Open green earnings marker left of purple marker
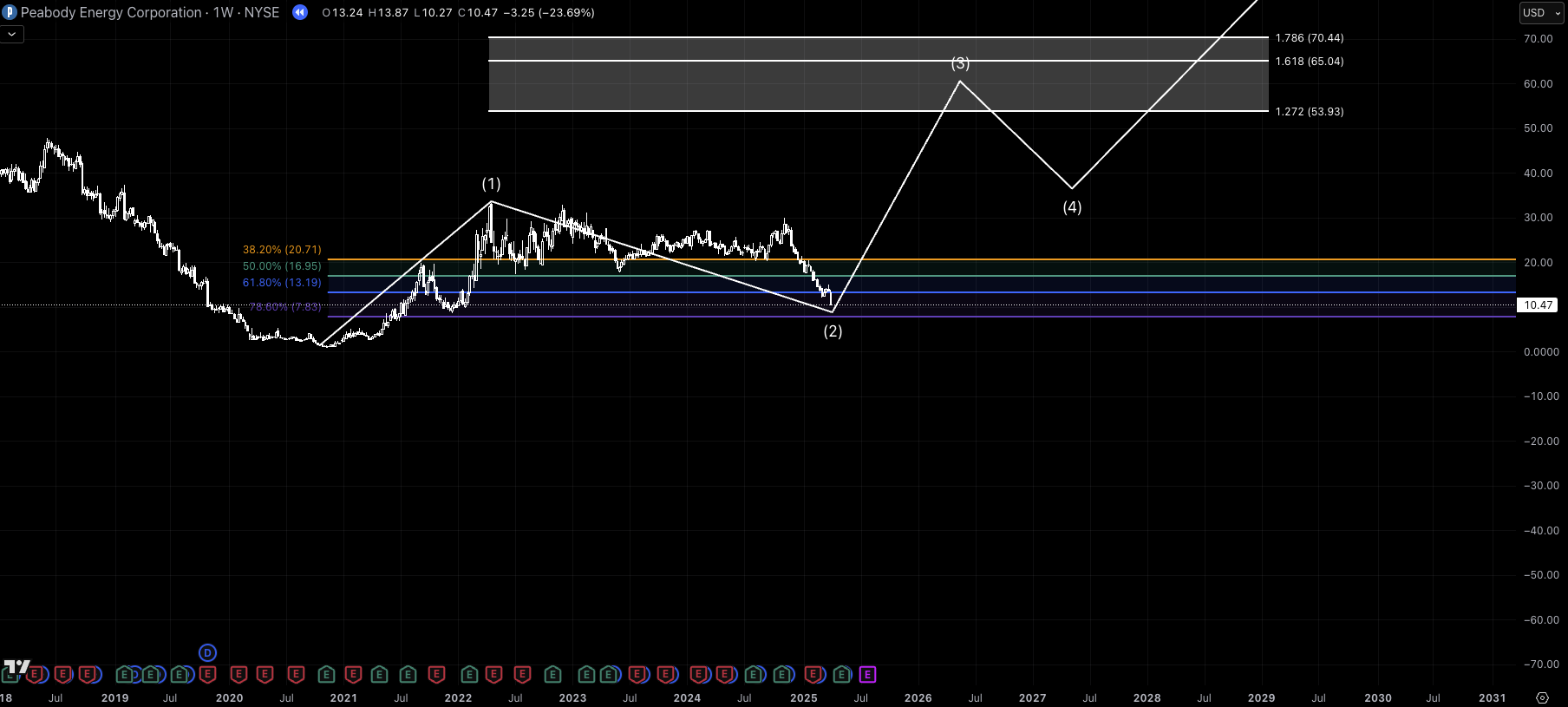The width and height of the screenshot is (1568, 707). 841,674
